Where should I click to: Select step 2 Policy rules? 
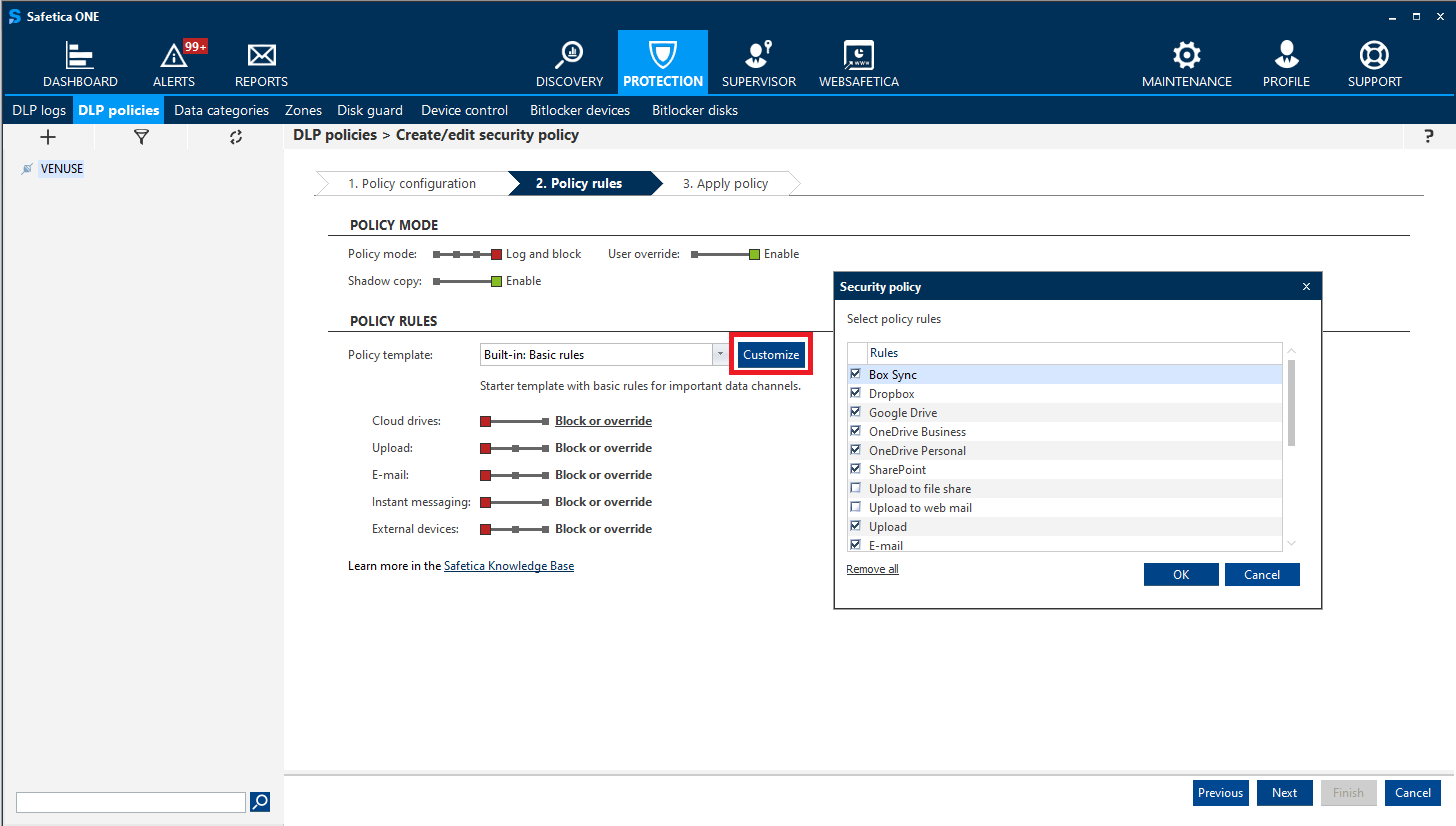586,184
